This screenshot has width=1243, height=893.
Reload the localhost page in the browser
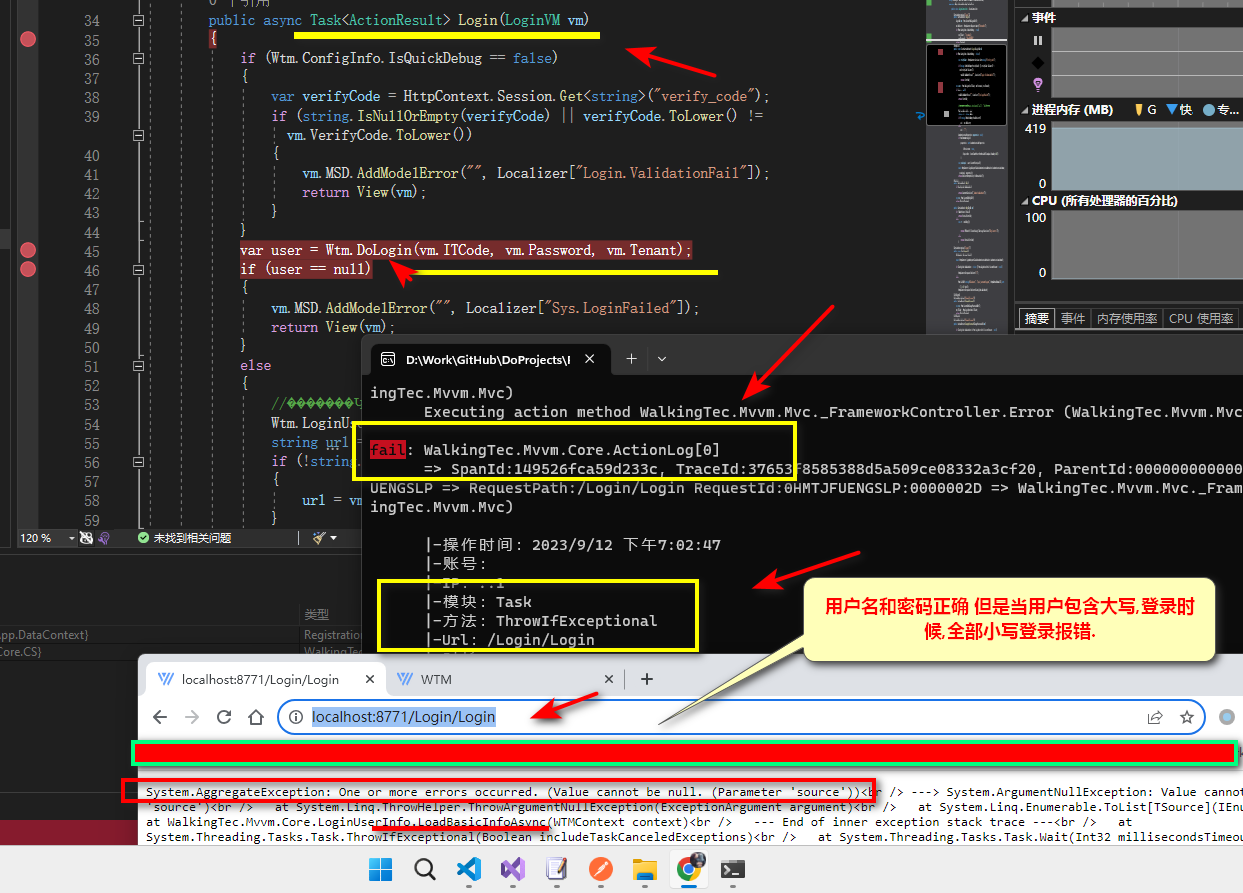pyautogui.click(x=224, y=717)
